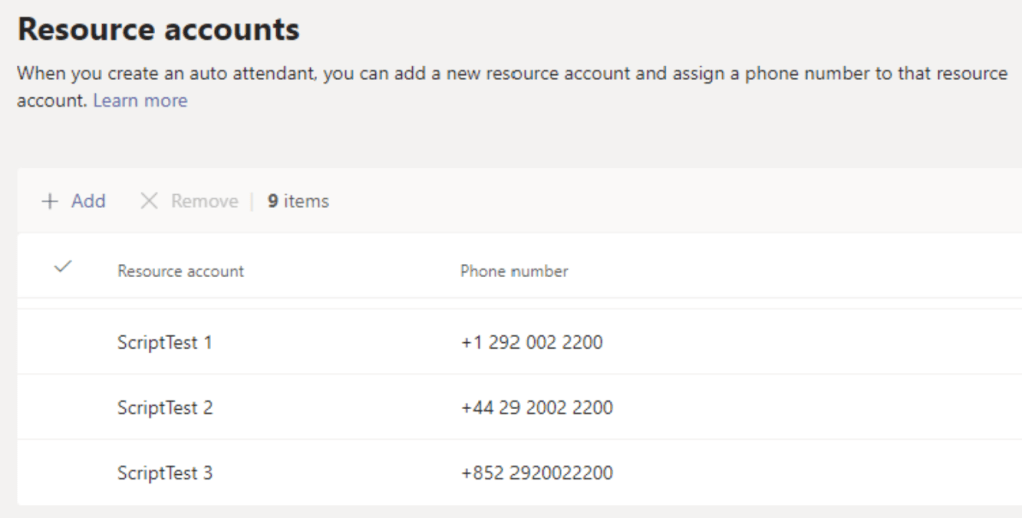Image resolution: width=1022 pixels, height=518 pixels.
Task: Click phone number +1 292 002 2200
Action: (531, 343)
